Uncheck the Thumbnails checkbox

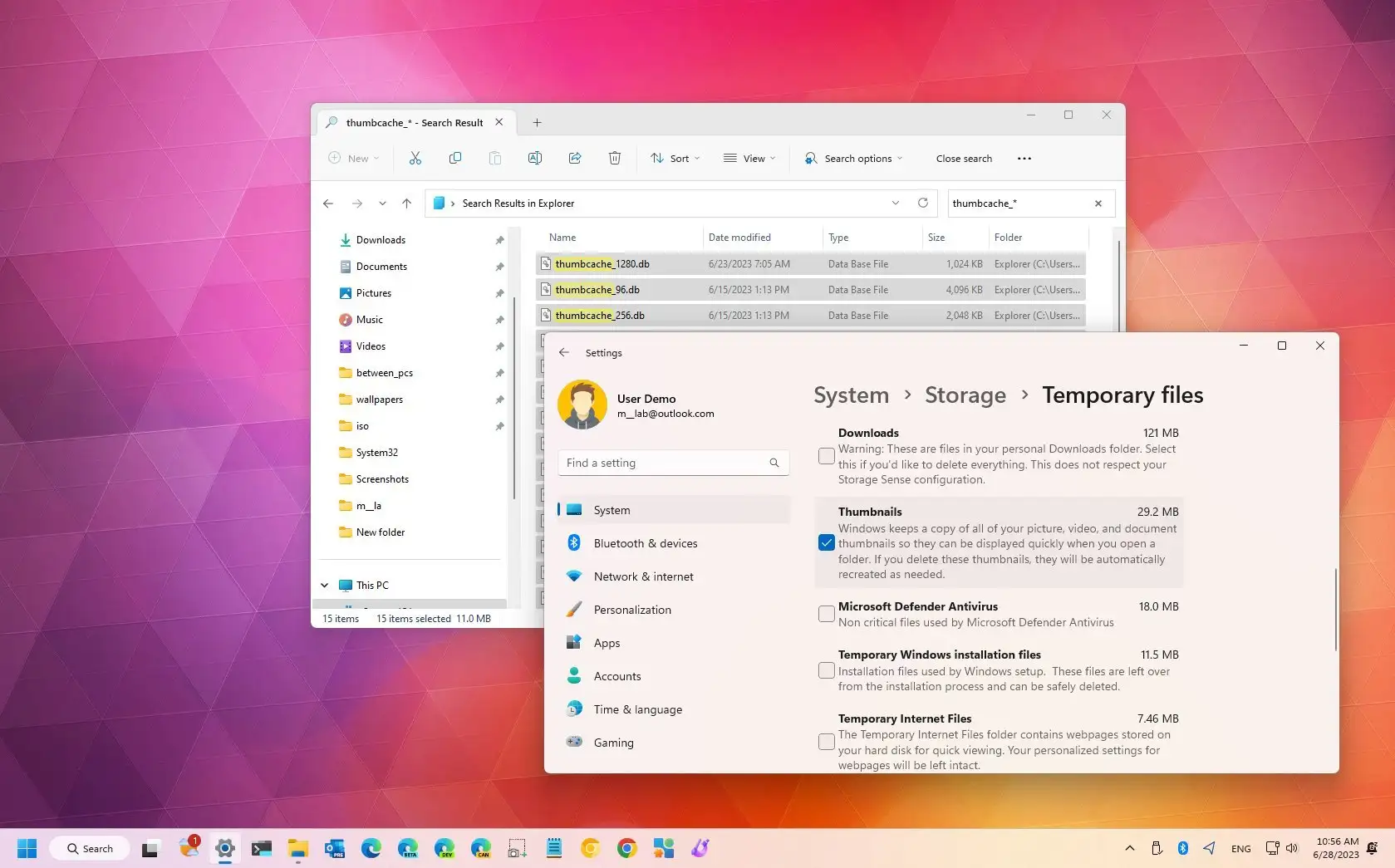827,543
